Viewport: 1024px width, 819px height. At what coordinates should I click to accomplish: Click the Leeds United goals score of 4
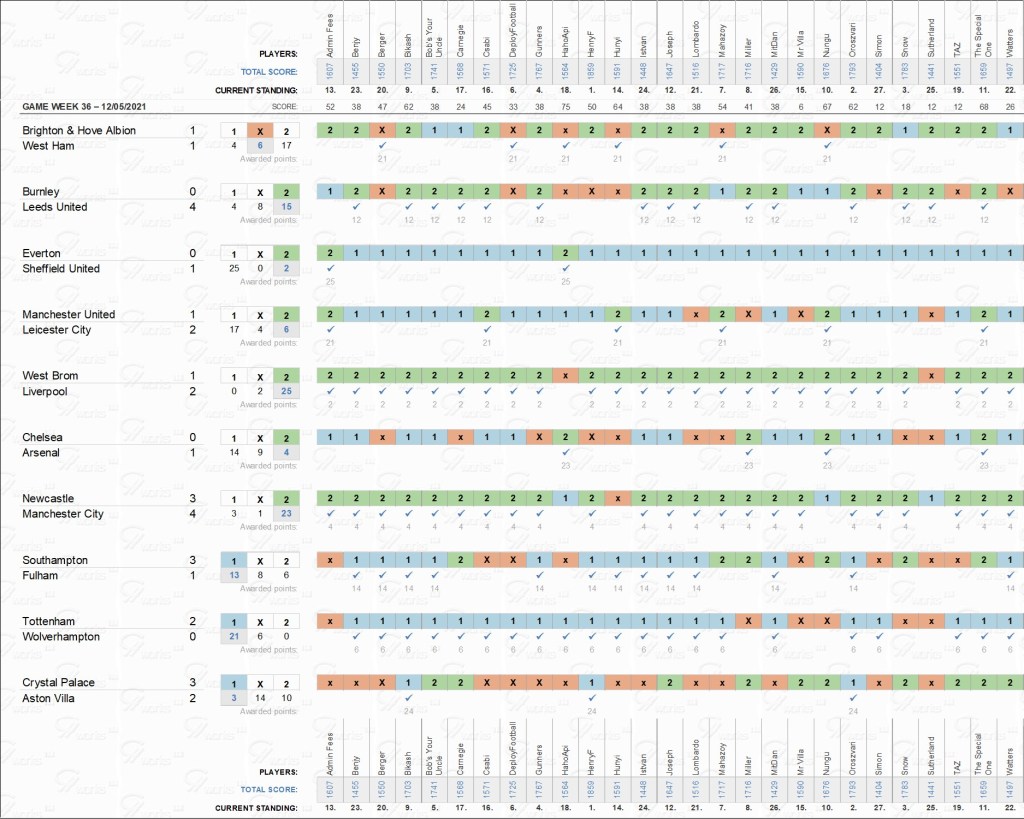pyautogui.click(x=192, y=207)
